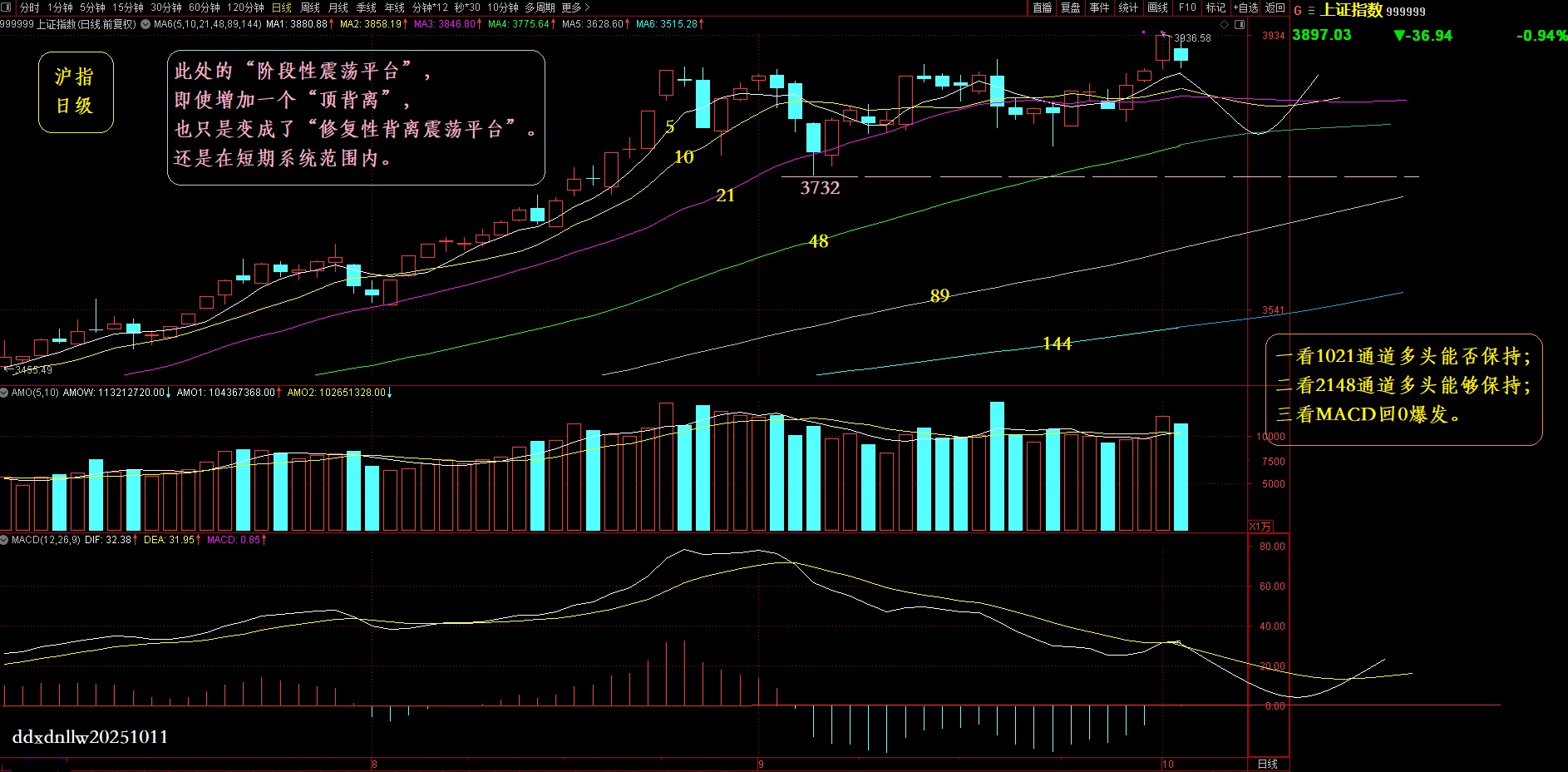
Task: Open the green list icon beside 上证指数
Action: point(1311,11)
